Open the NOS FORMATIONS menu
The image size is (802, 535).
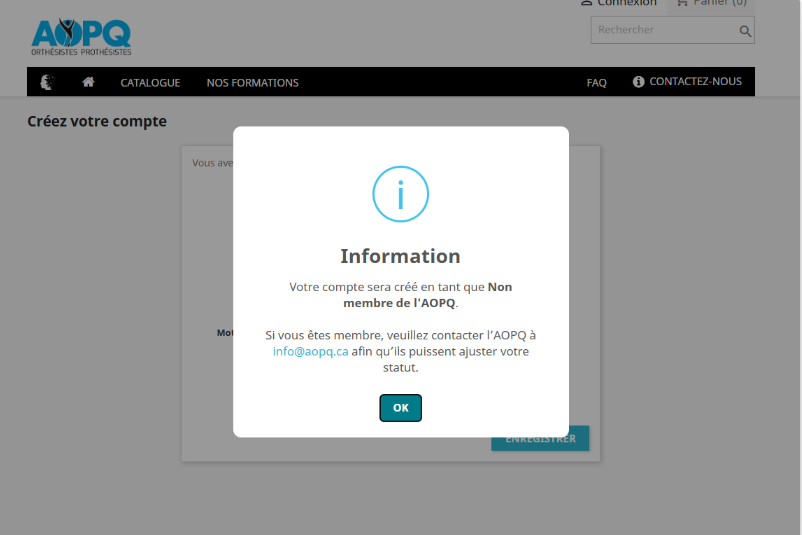[x=253, y=83]
